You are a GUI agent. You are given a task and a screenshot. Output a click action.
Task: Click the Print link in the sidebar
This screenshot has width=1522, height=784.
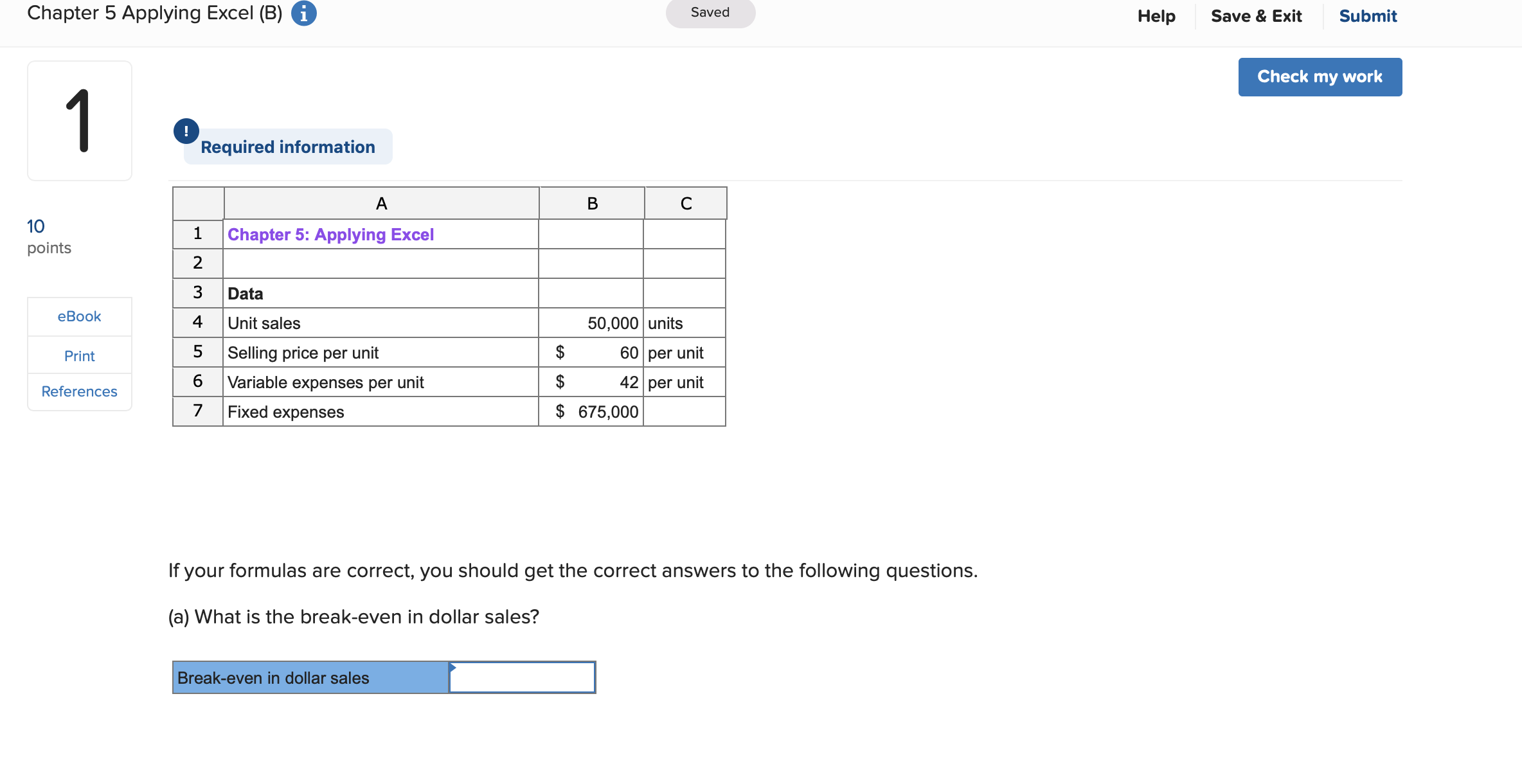point(79,355)
